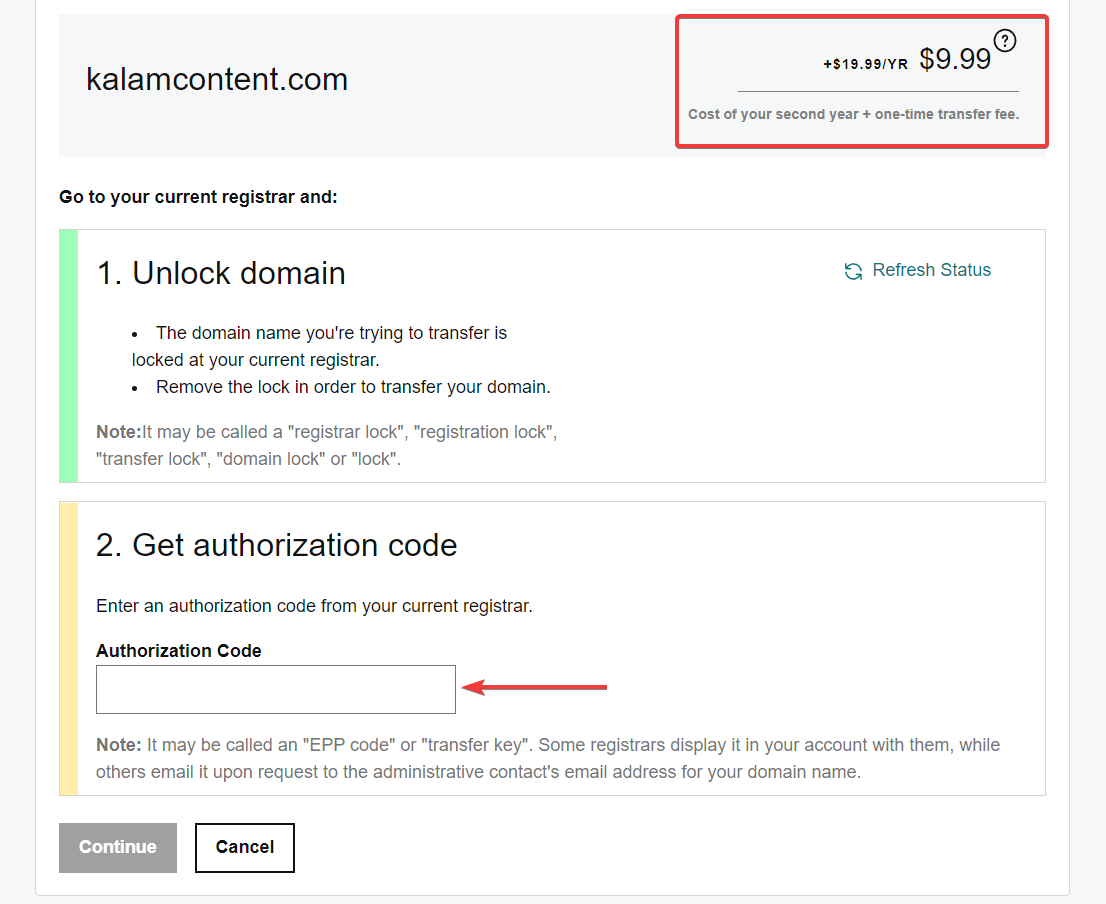Click the note about EPP code below the input
1106x904 pixels.
547,758
